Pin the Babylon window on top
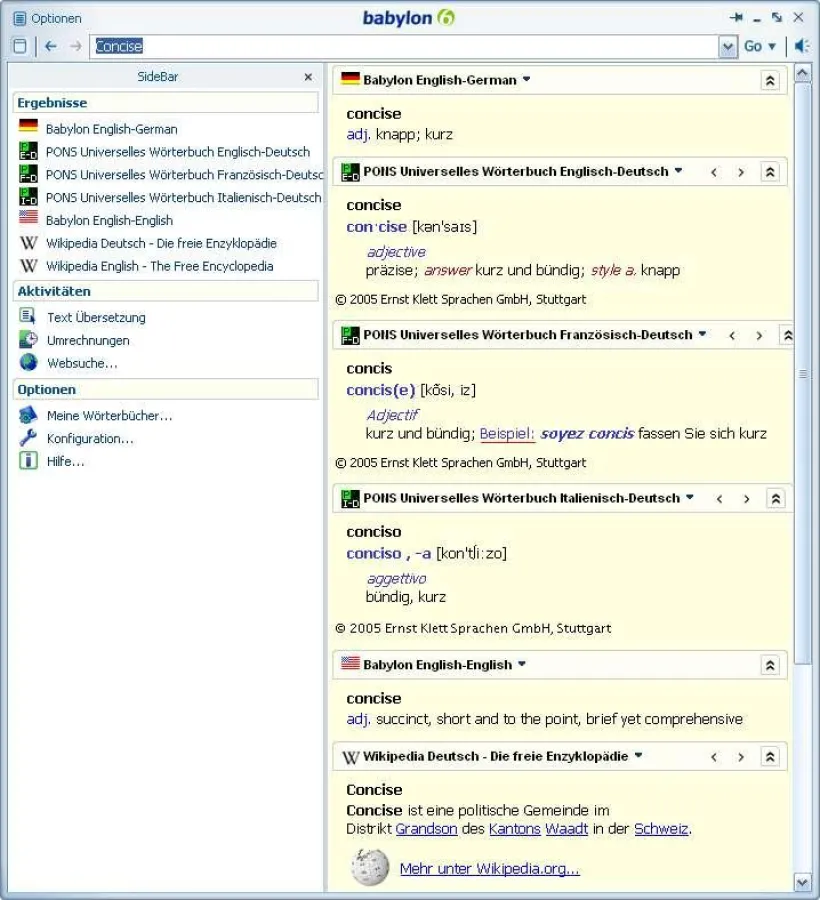The image size is (820, 900). [737, 18]
